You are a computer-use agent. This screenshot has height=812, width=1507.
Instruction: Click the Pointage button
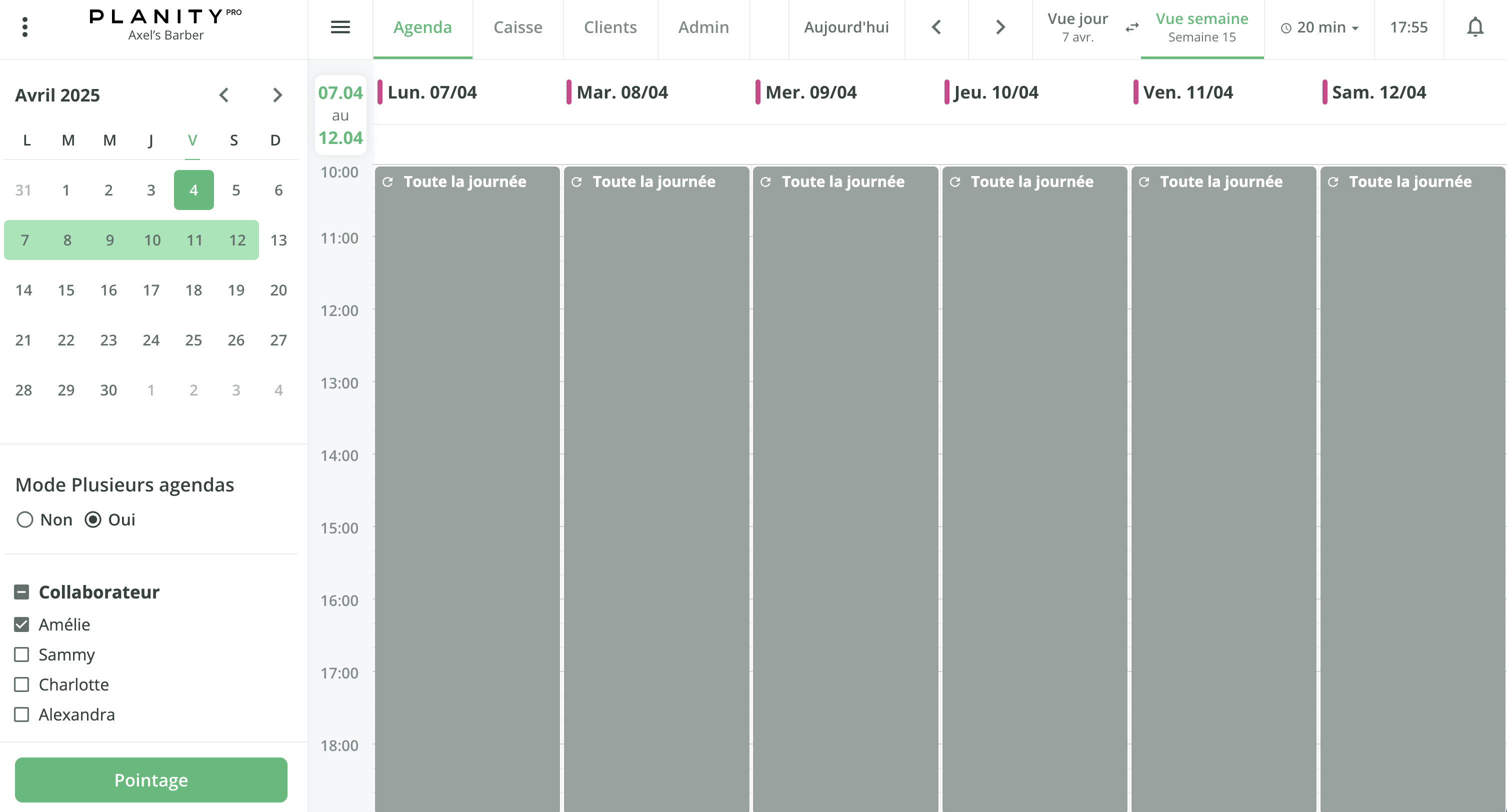[x=151, y=780]
